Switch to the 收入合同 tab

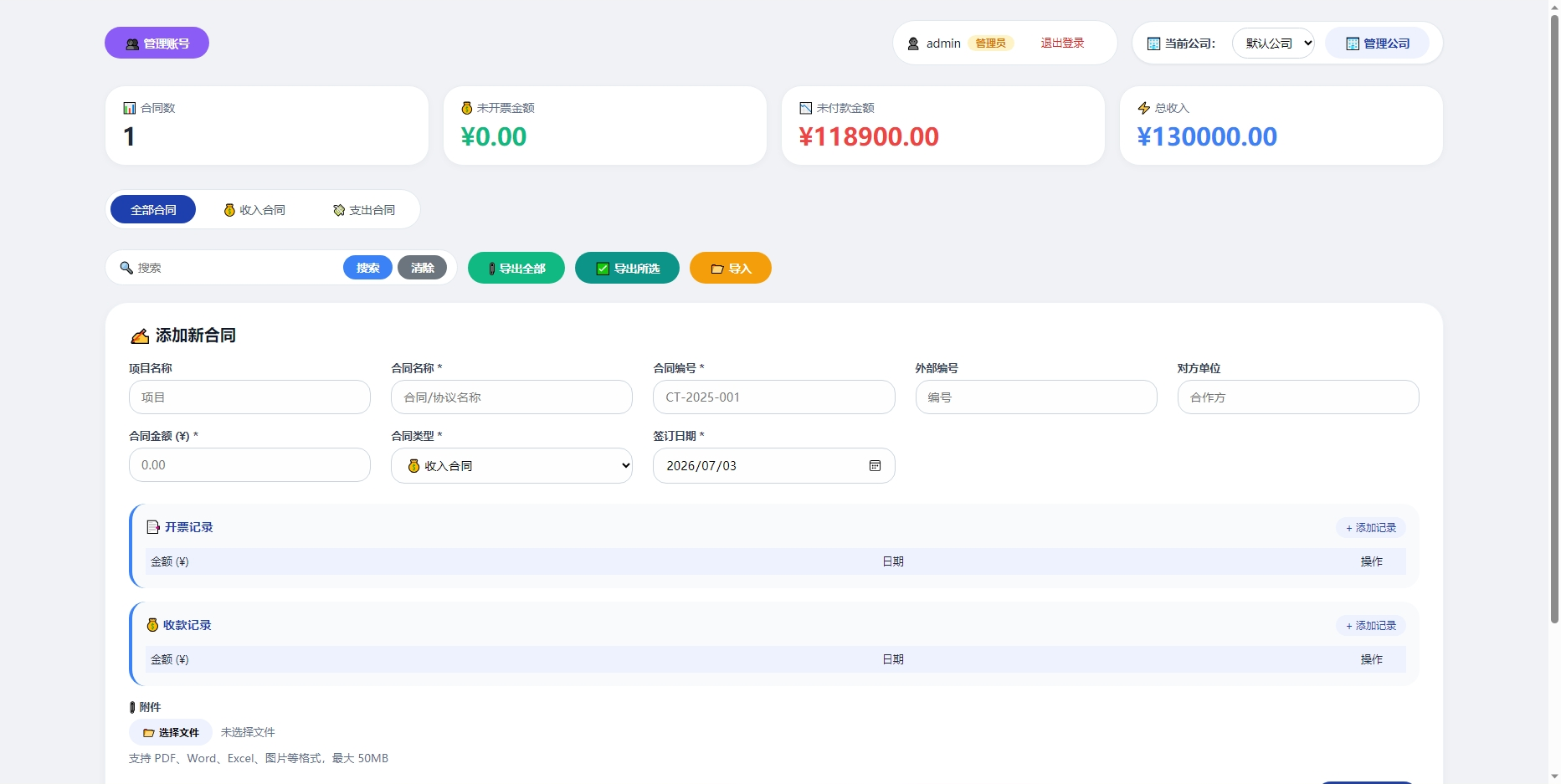[255, 210]
